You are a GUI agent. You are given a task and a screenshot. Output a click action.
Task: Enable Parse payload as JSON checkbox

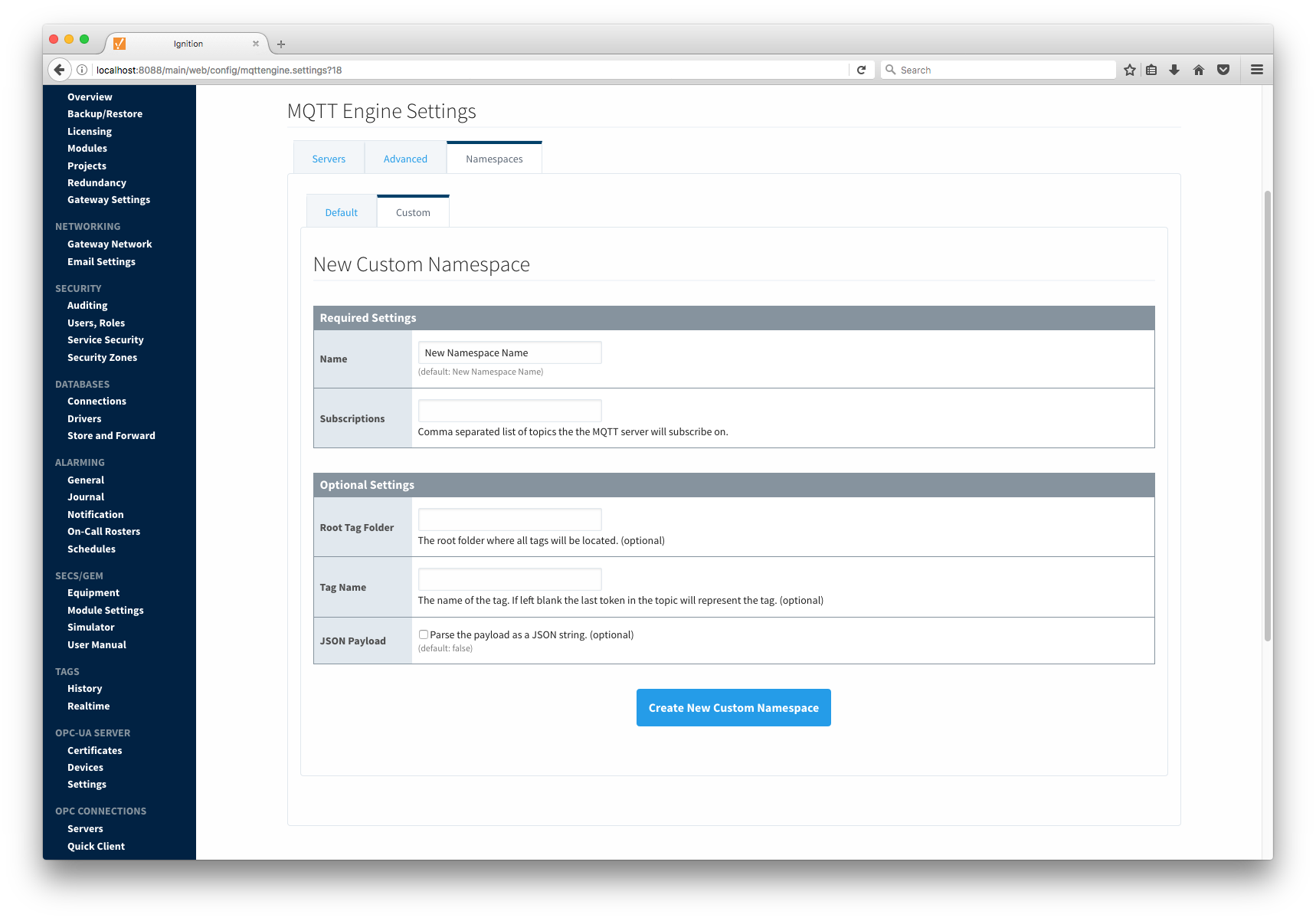pos(423,634)
